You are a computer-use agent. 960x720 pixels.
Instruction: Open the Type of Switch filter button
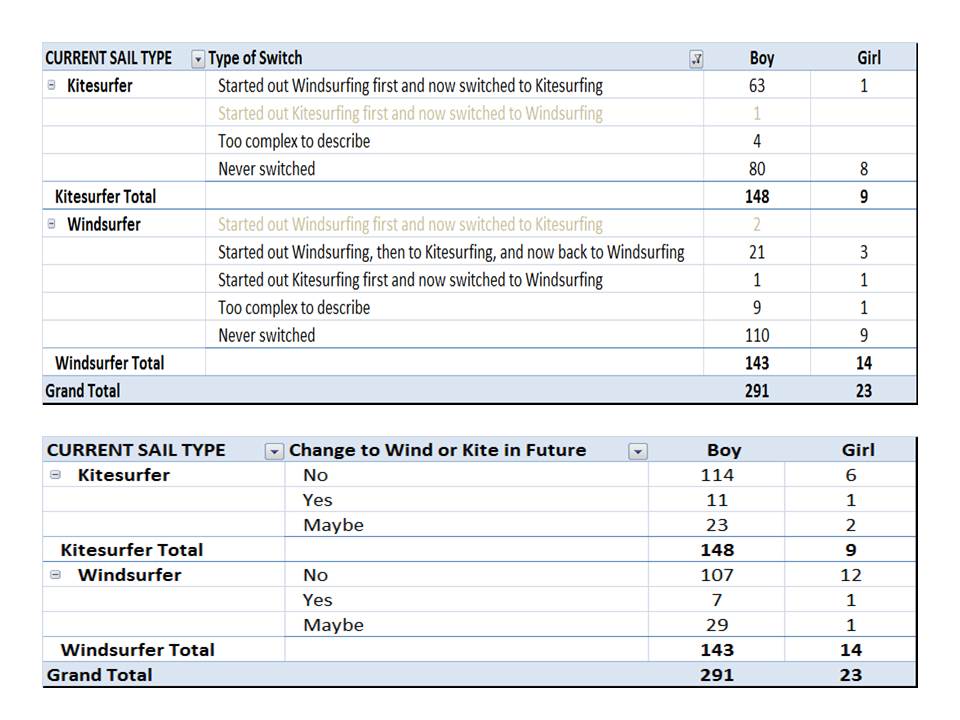click(x=696, y=59)
